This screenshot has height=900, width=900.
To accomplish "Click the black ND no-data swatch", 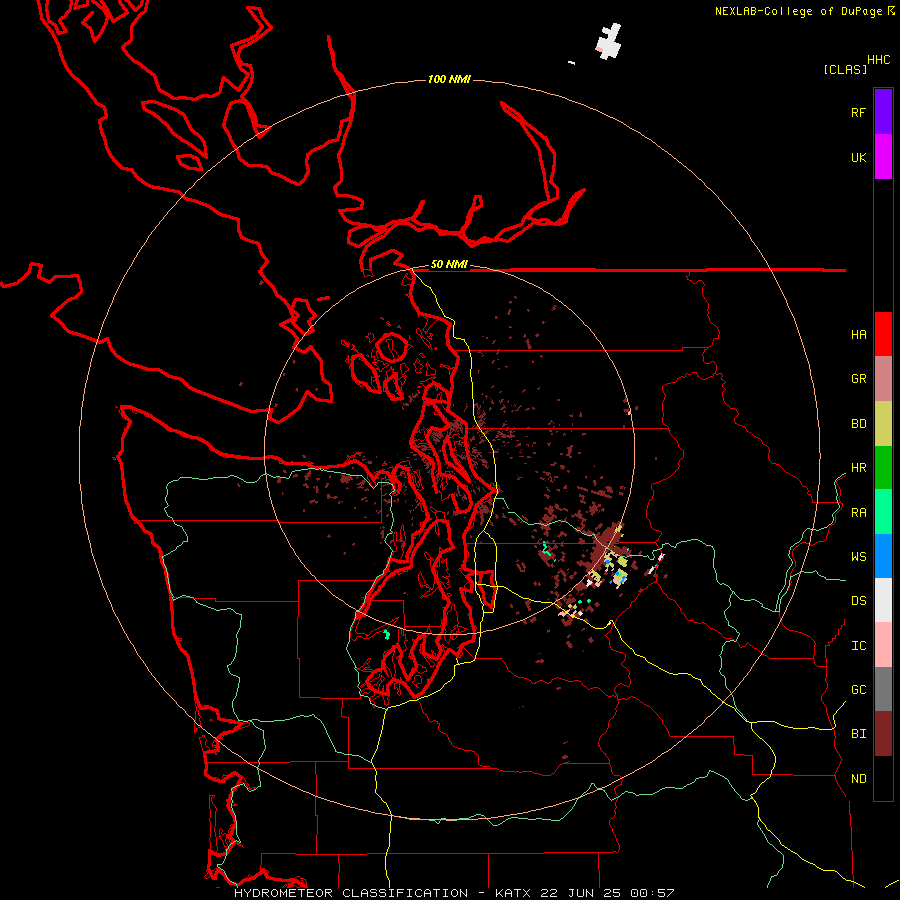I will pos(883,778).
